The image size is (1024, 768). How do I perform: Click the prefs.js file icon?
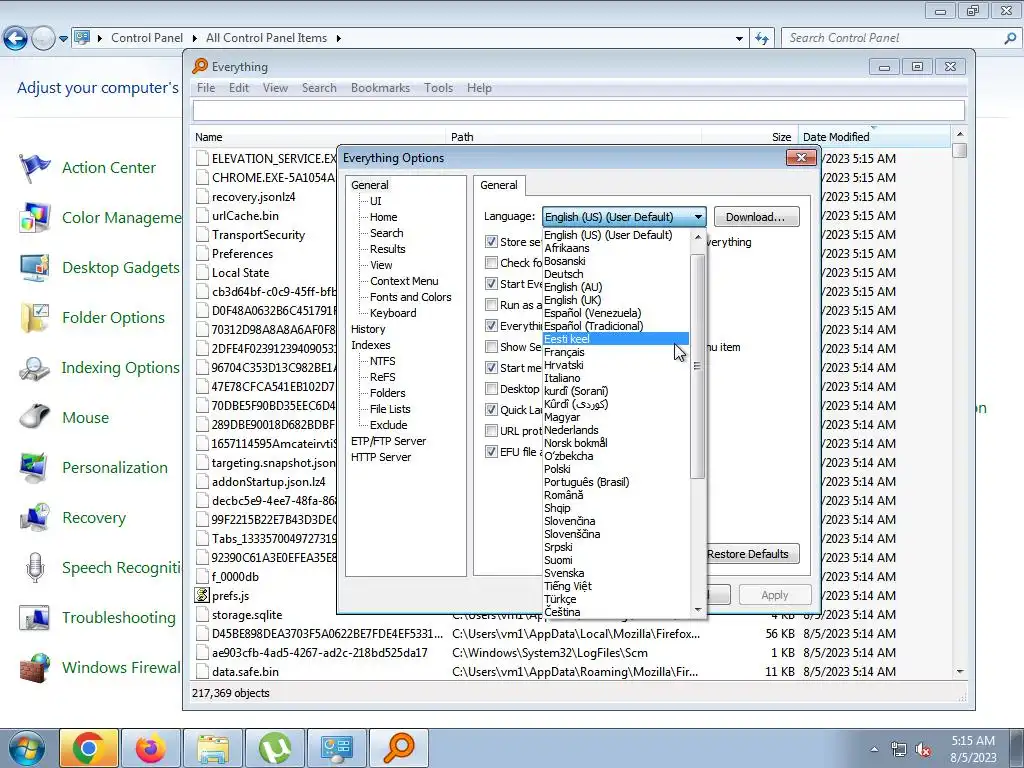(x=202, y=596)
